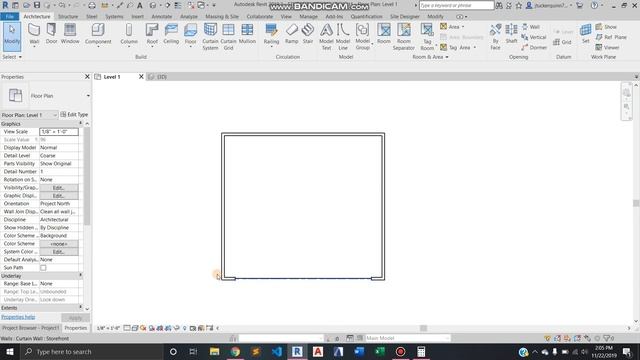Screen dimensions: 640x360
Task: Expand the Room & Area panel dropdown
Action: [x=431, y=57]
